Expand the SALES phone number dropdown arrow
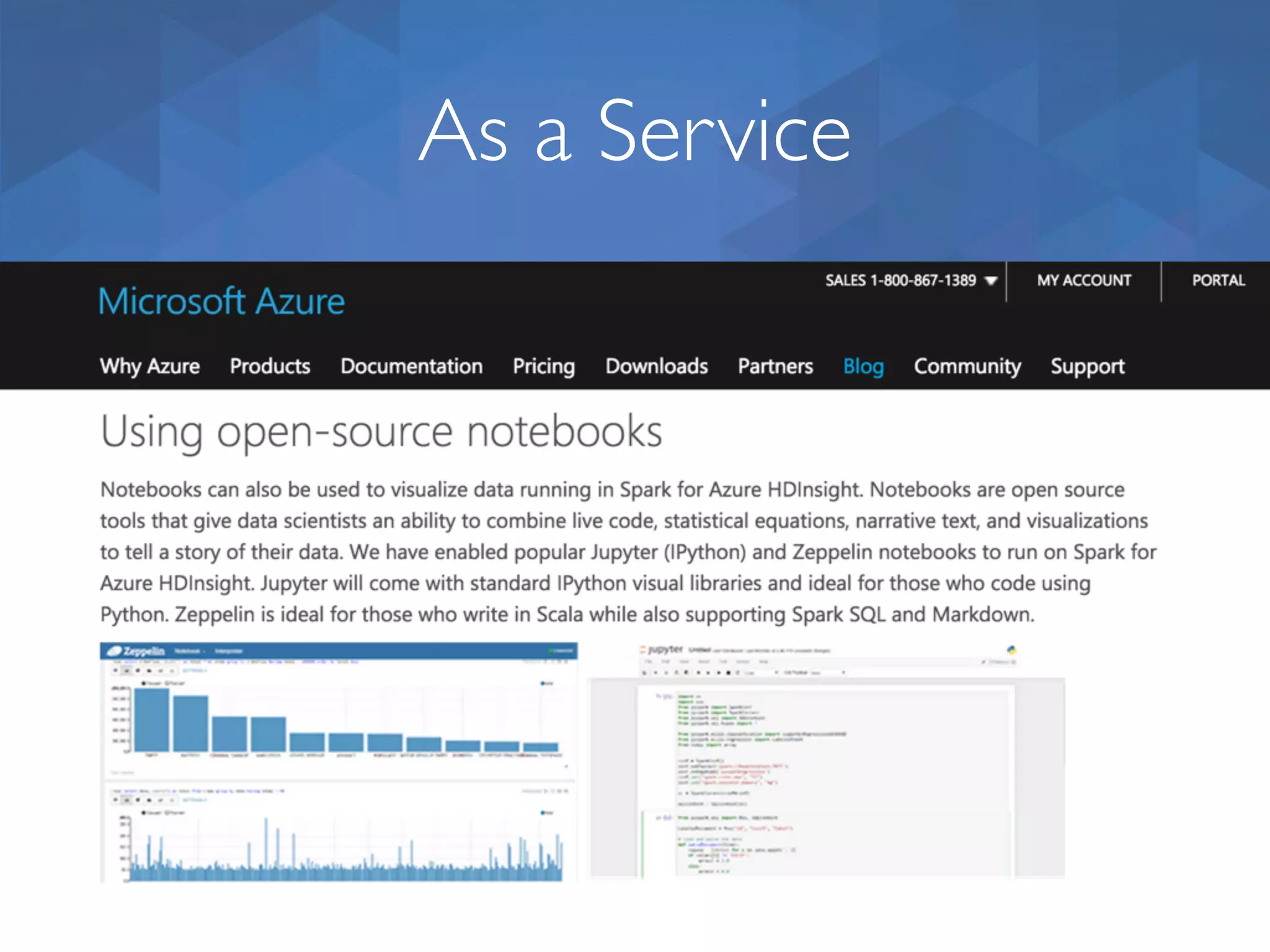The image size is (1270, 952). pyautogui.click(x=991, y=281)
